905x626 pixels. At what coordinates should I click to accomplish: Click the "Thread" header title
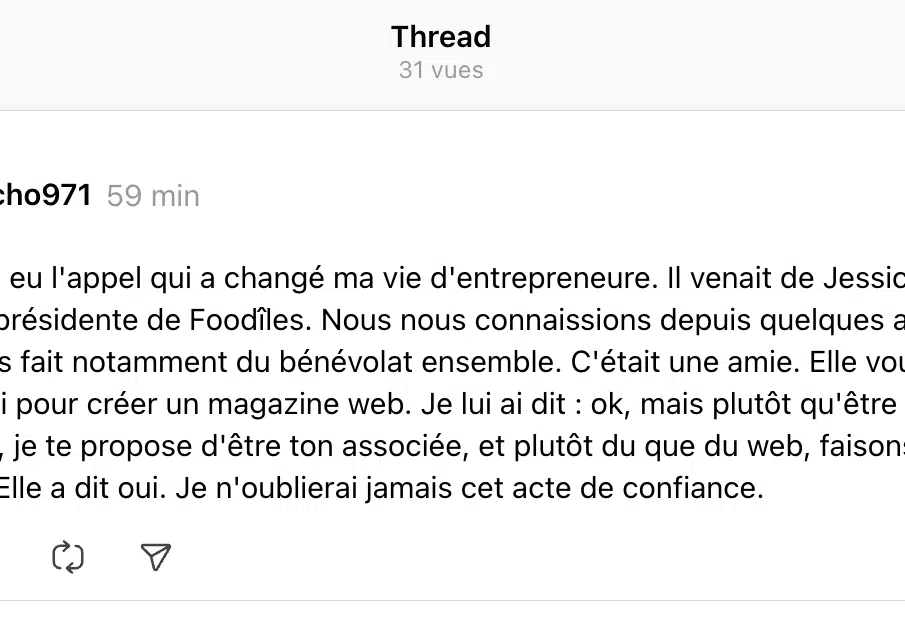coord(441,37)
